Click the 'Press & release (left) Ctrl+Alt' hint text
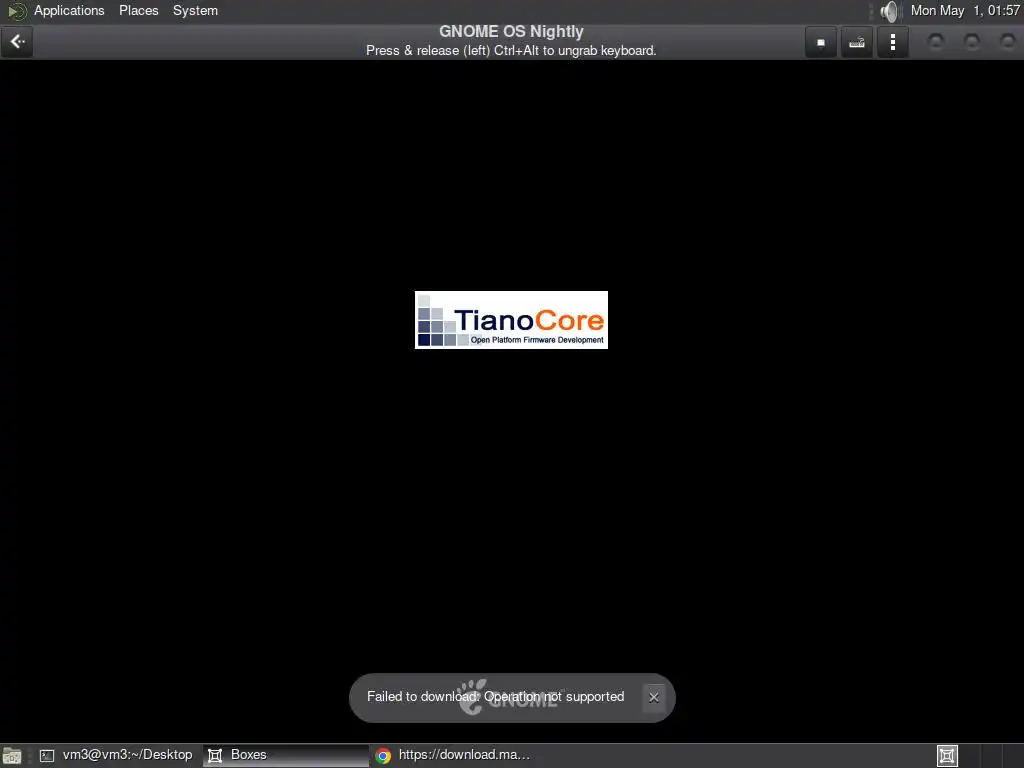Image resolution: width=1024 pixels, height=768 pixels. click(511, 50)
